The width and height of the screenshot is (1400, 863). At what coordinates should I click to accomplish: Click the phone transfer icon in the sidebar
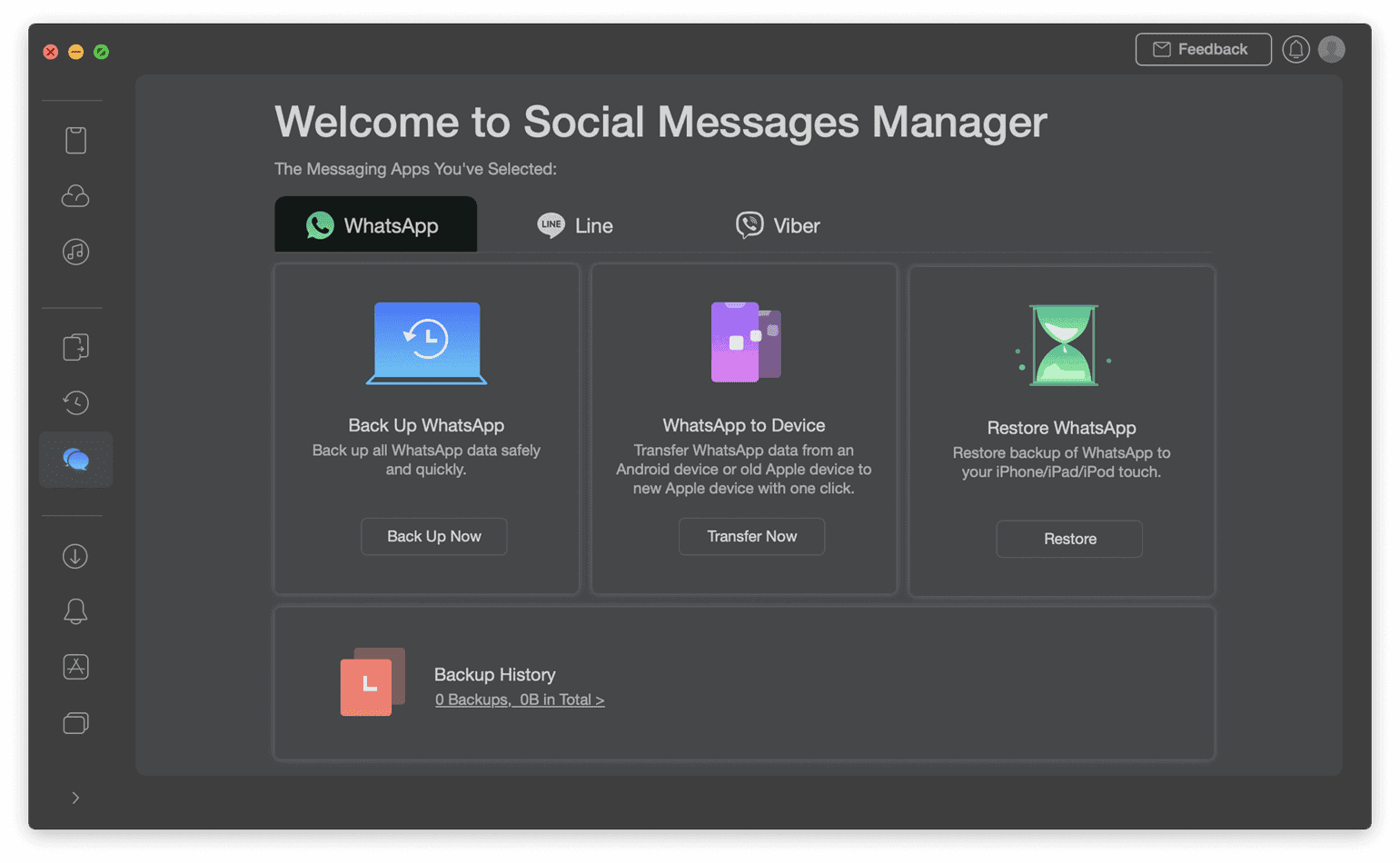(75, 346)
